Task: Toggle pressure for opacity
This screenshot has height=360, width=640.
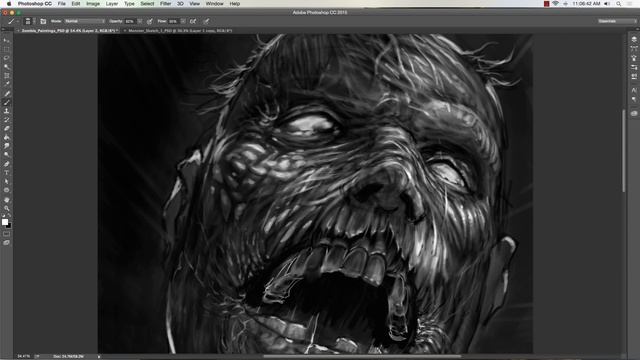Action: coord(150,21)
